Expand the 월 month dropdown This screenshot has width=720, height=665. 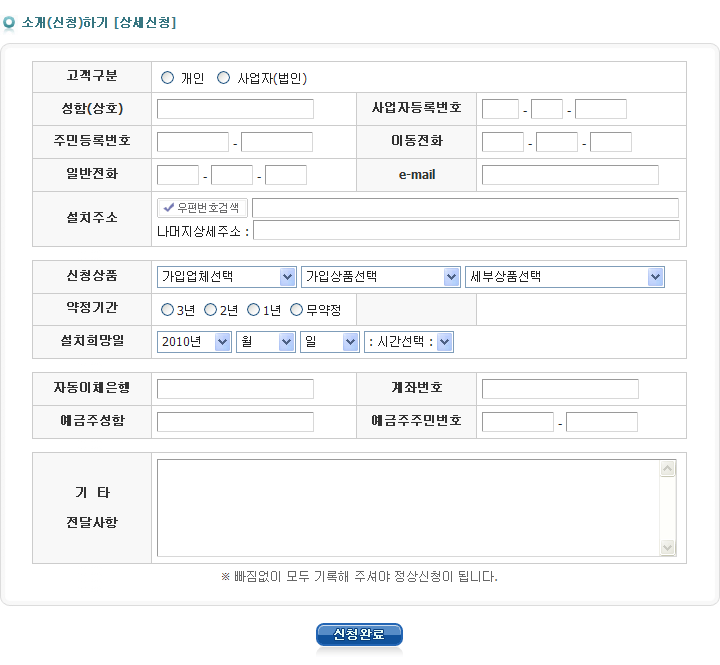pyautogui.click(x=265, y=342)
